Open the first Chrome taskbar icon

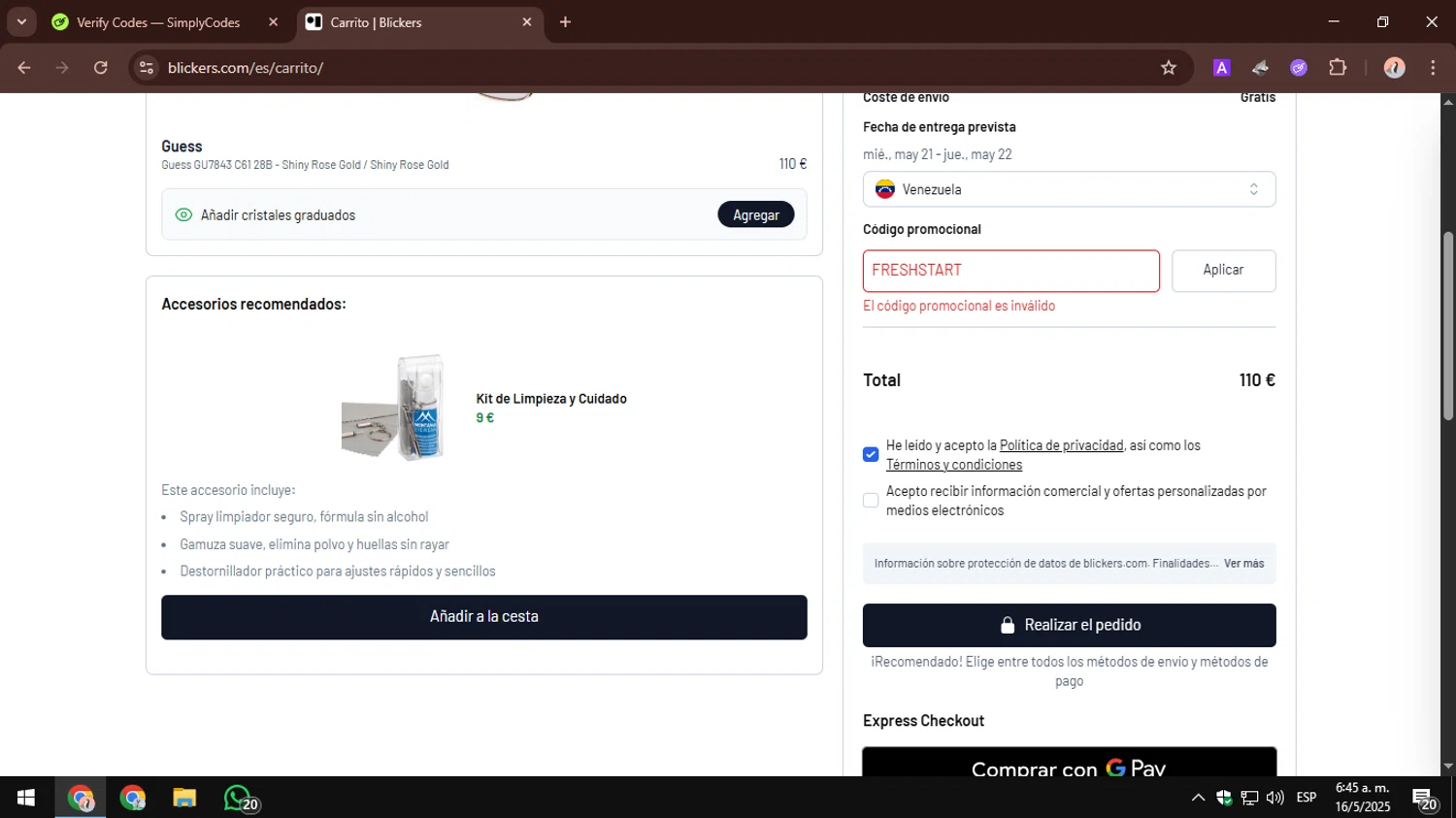click(81, 799)
